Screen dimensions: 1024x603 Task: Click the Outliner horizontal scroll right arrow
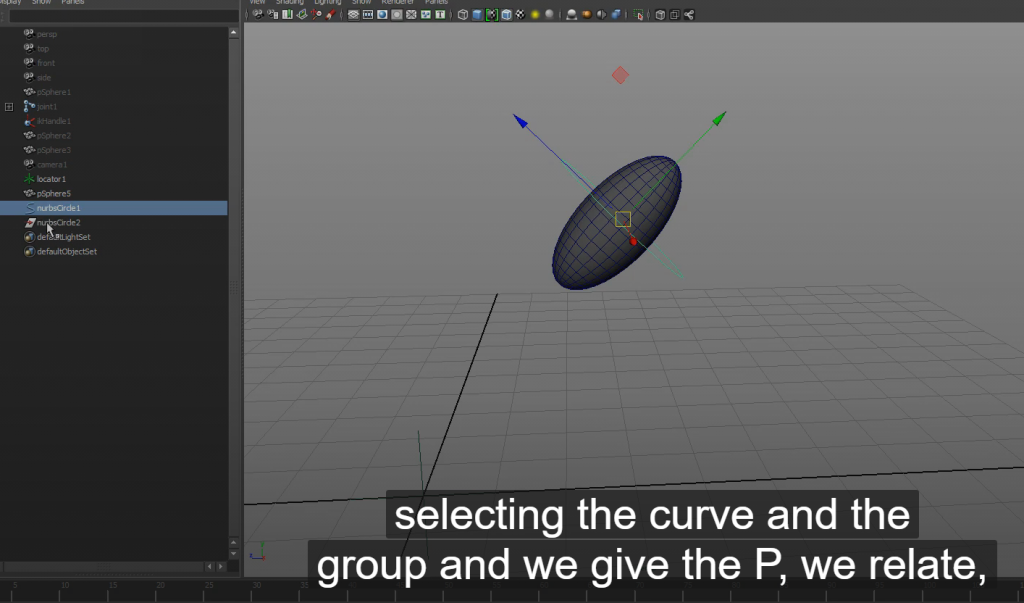pos(221,566)
